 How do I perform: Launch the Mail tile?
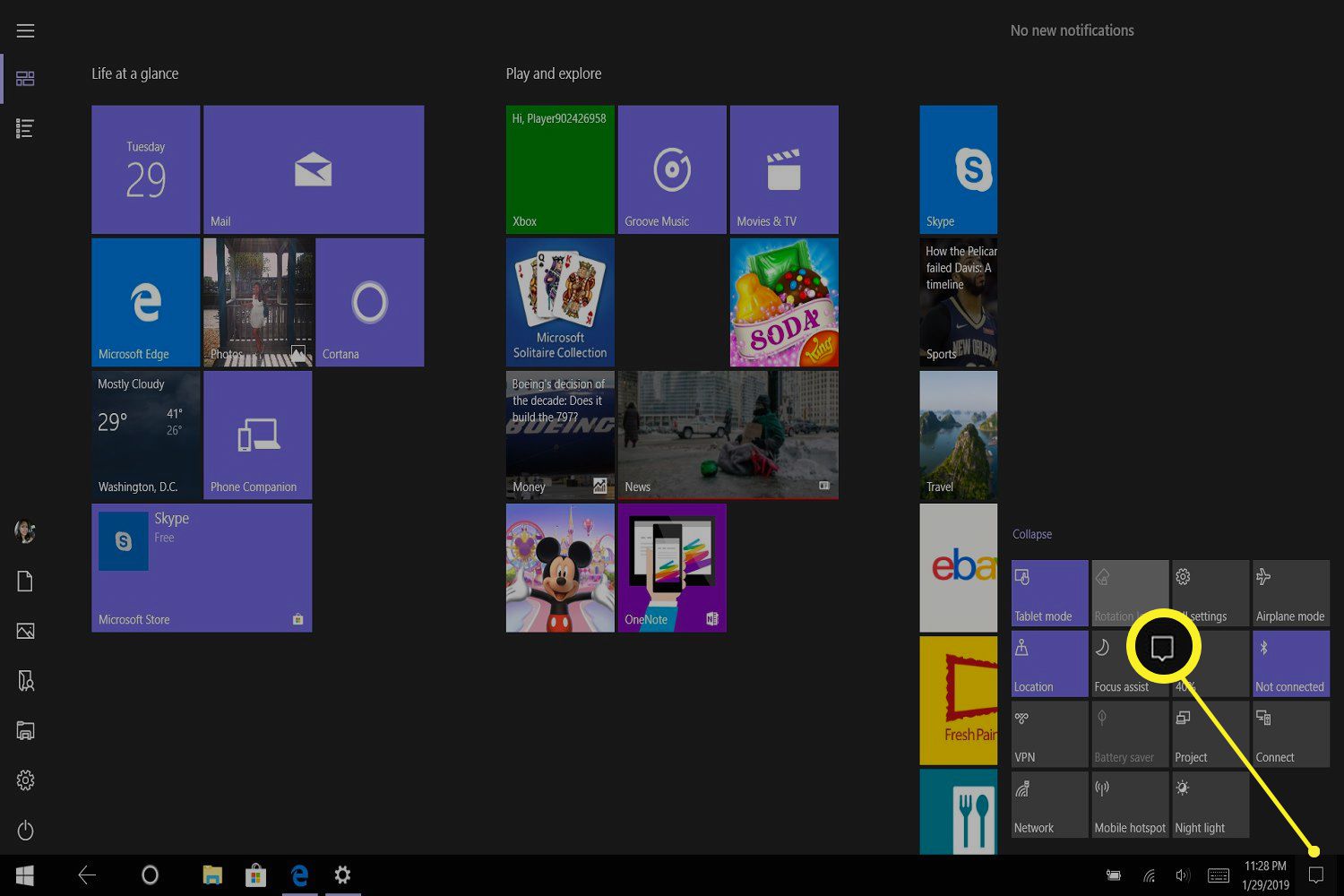pos(314,169)
